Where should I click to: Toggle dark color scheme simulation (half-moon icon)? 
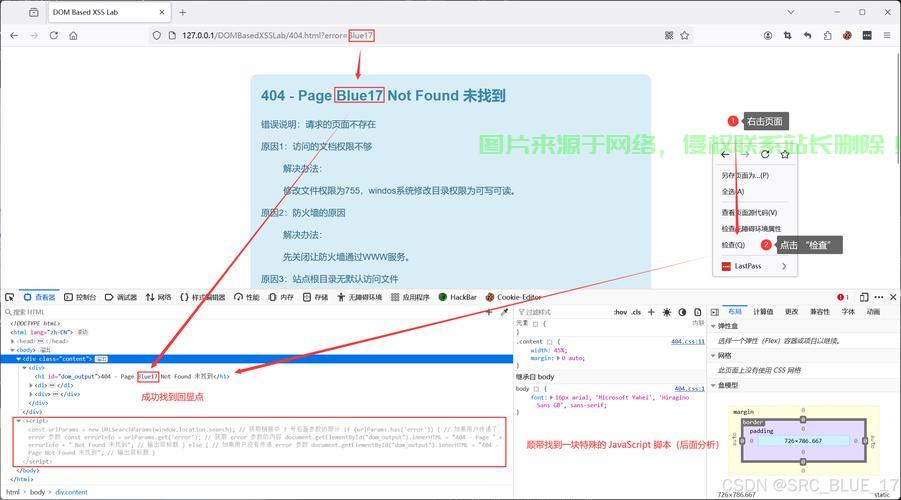682,312
